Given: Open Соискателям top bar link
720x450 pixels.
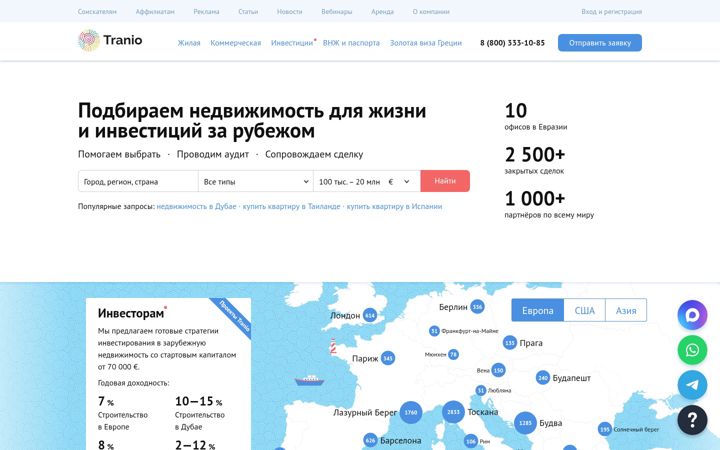Looking at the screenshot, I should [97, 11].
